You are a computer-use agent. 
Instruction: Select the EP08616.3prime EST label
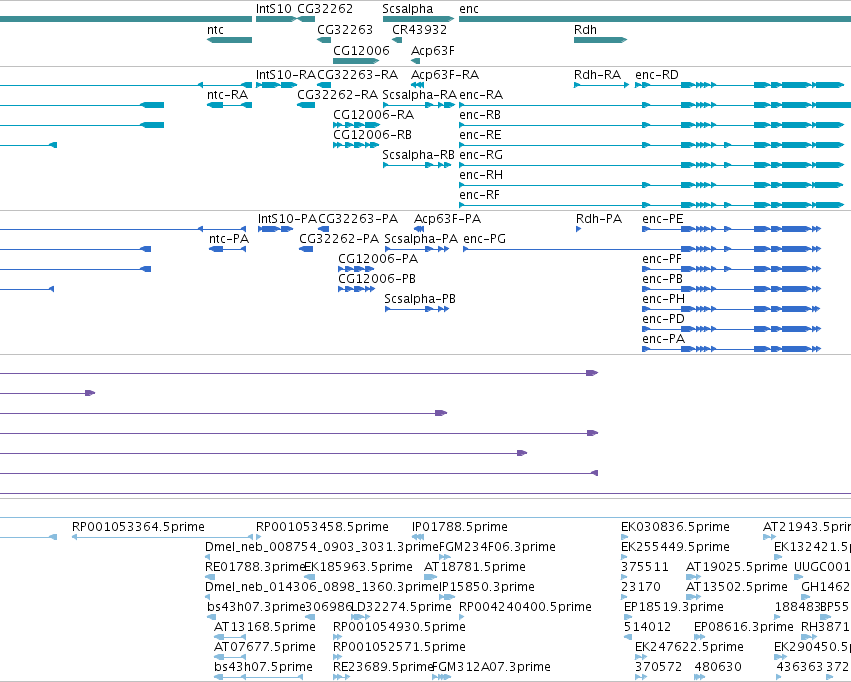click(744, 628)
